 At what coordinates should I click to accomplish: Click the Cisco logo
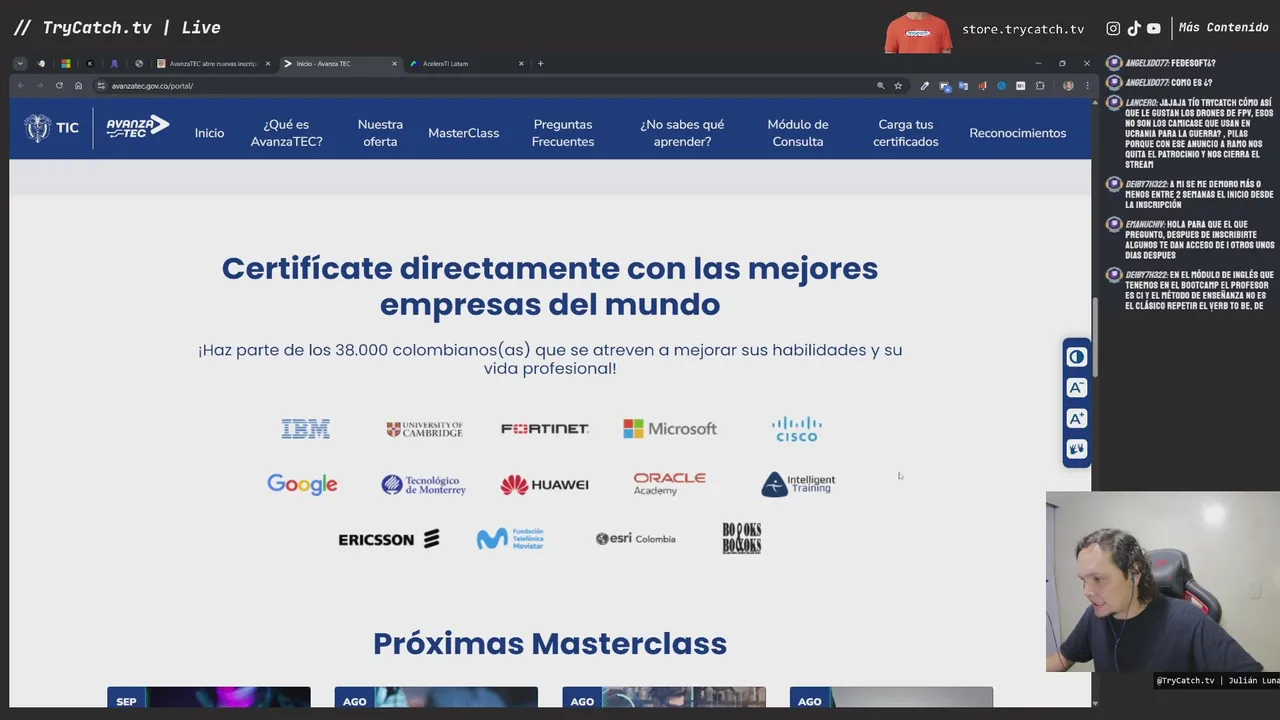click(797, 429)
